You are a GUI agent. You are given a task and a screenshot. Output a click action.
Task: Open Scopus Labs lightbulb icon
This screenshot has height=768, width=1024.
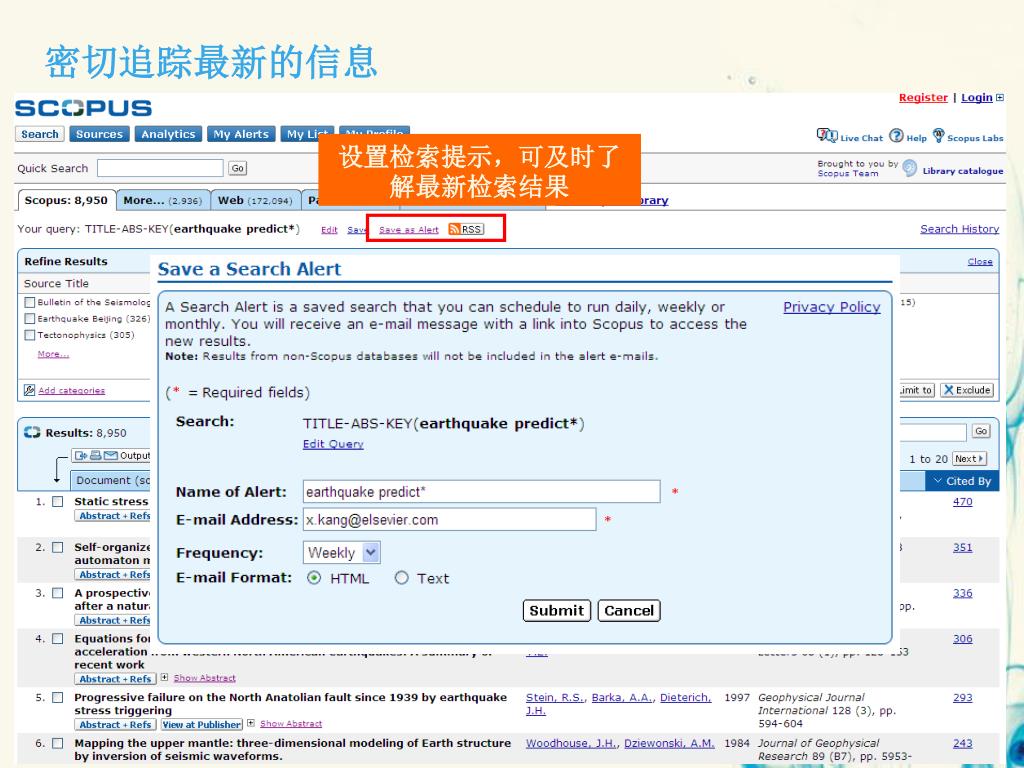tap(938, 135)
